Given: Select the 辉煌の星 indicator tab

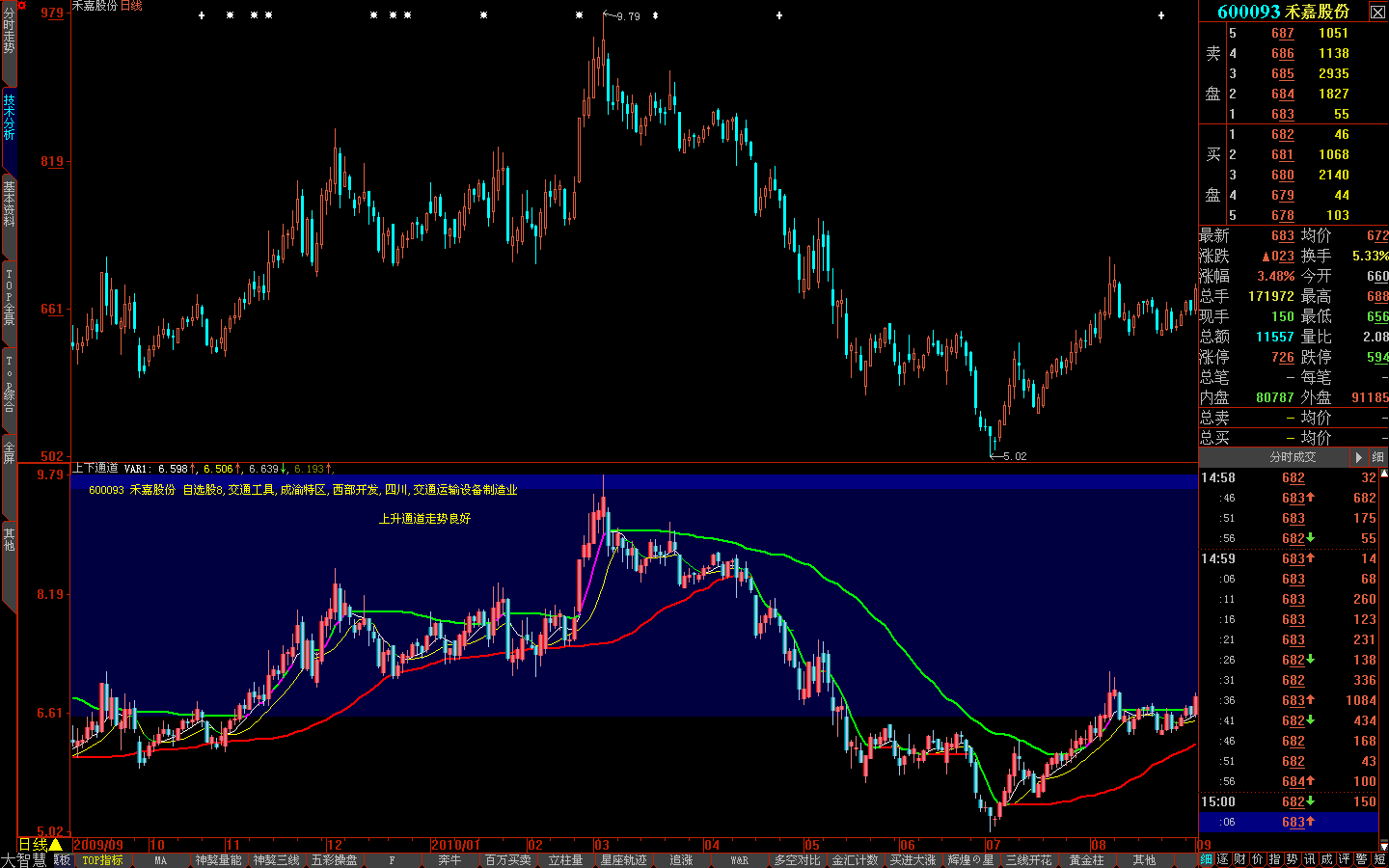Looking at the screenshot, I should 970,860.
